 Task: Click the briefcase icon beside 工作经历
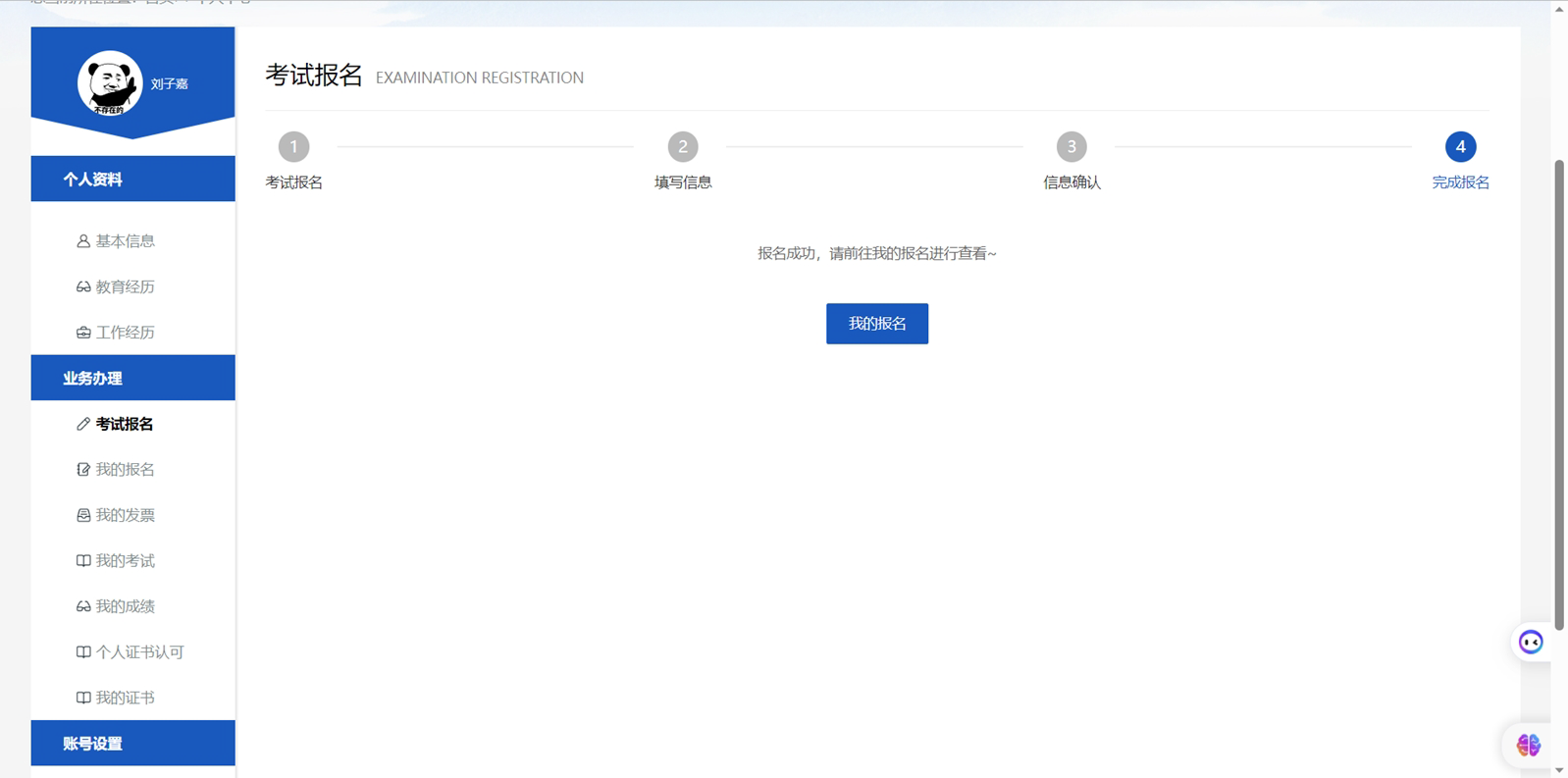tap(83, 333)
